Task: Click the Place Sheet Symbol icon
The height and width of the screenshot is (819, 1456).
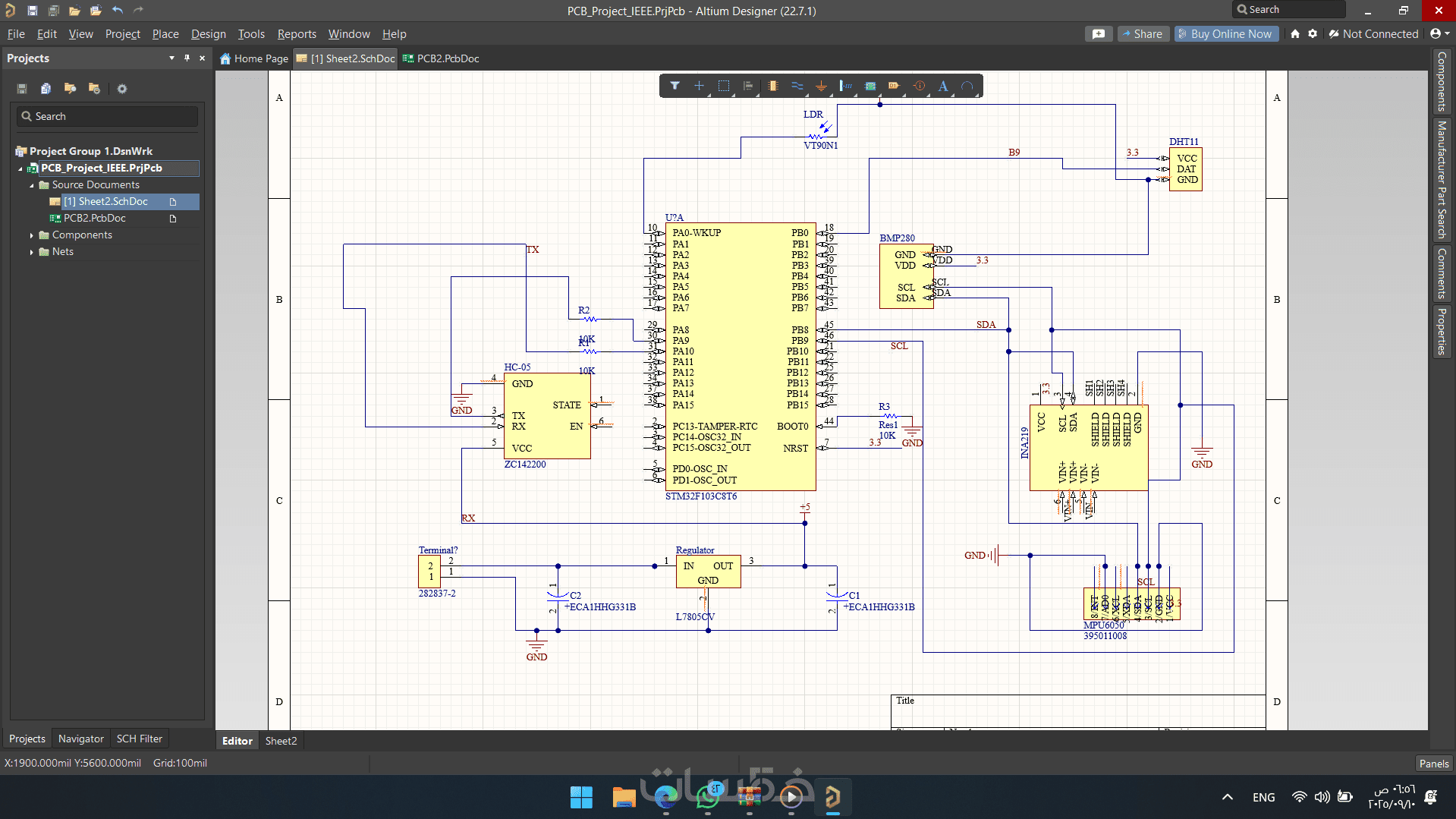Action: pos(870,86)
